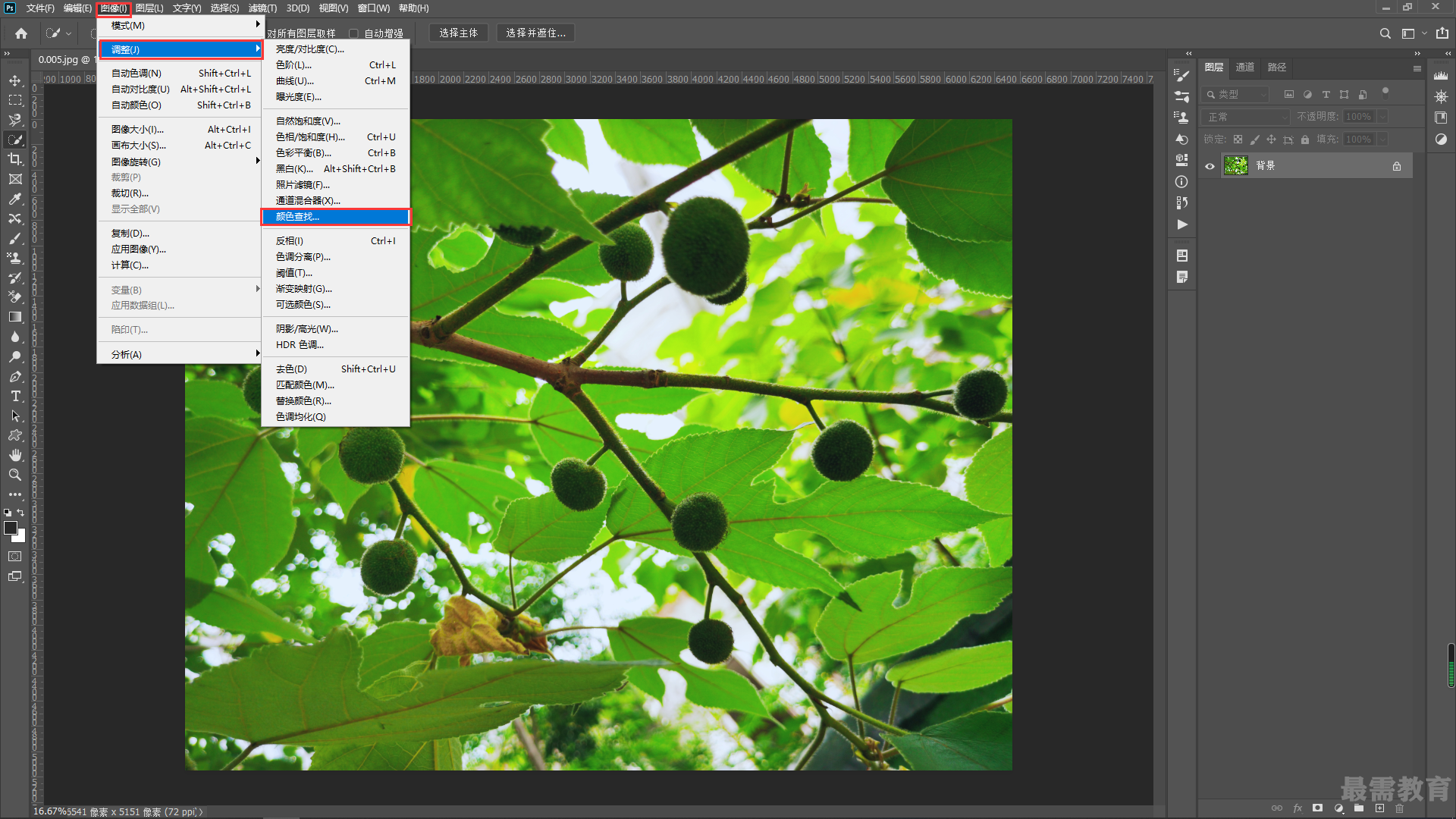1456x819 pixels.
Task: Open the 滤镜(T) menu
Action: [x=262, y=8]
